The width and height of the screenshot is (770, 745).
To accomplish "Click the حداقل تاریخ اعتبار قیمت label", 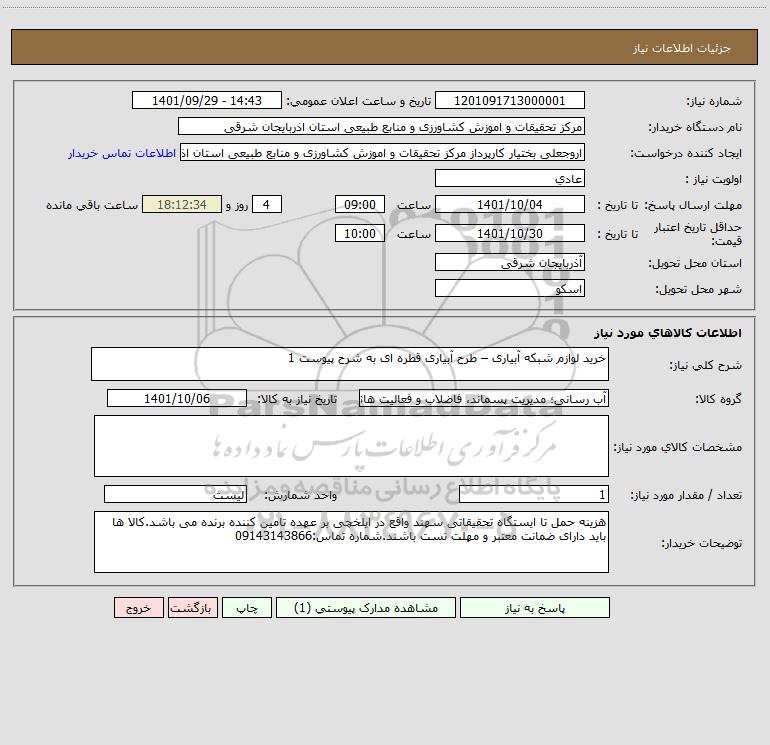I will click(698, 234).
